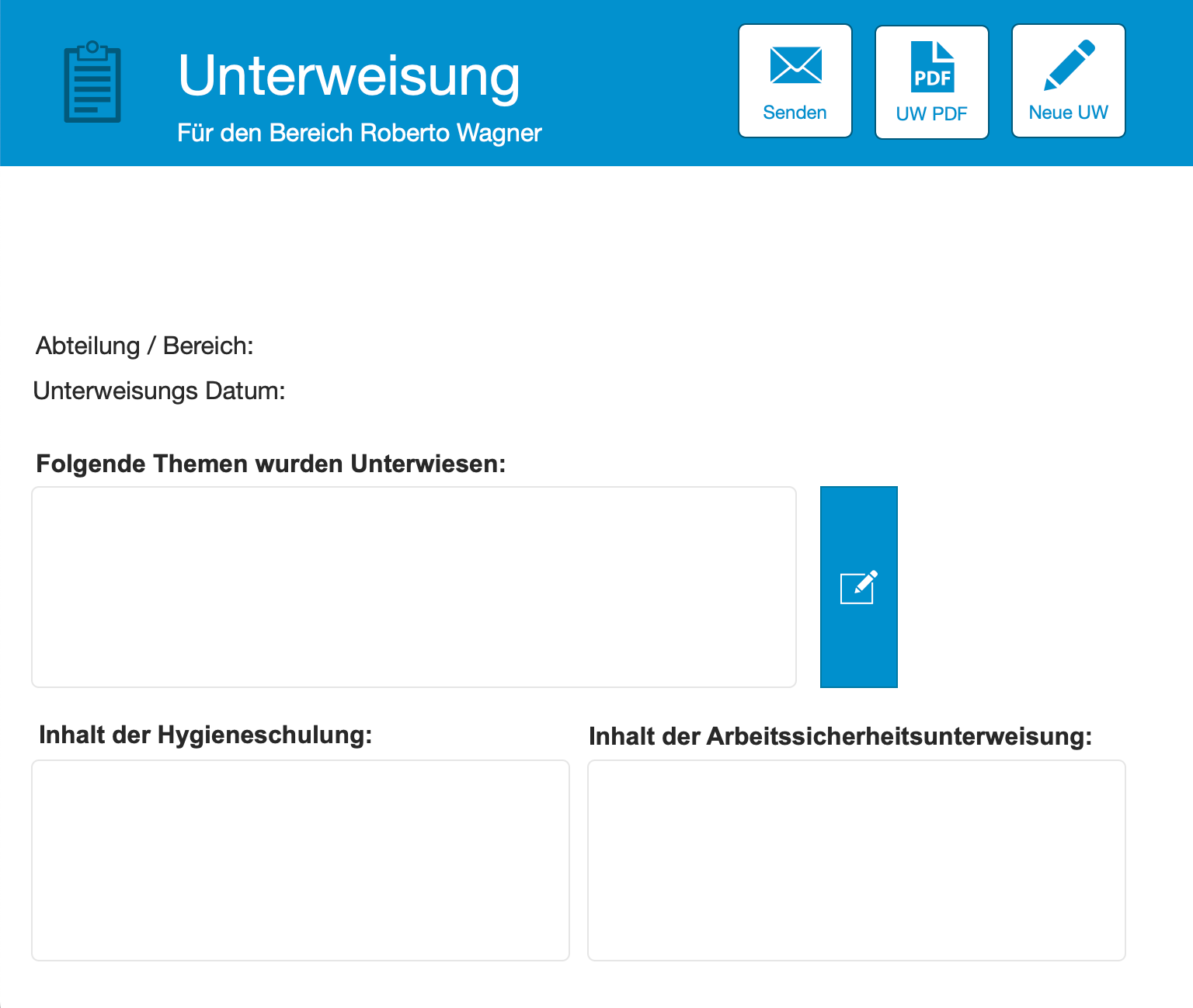This screenshot has width=1193, height=1008.
Task: Click the PDF file icon
Action: [x=932, y=67]
